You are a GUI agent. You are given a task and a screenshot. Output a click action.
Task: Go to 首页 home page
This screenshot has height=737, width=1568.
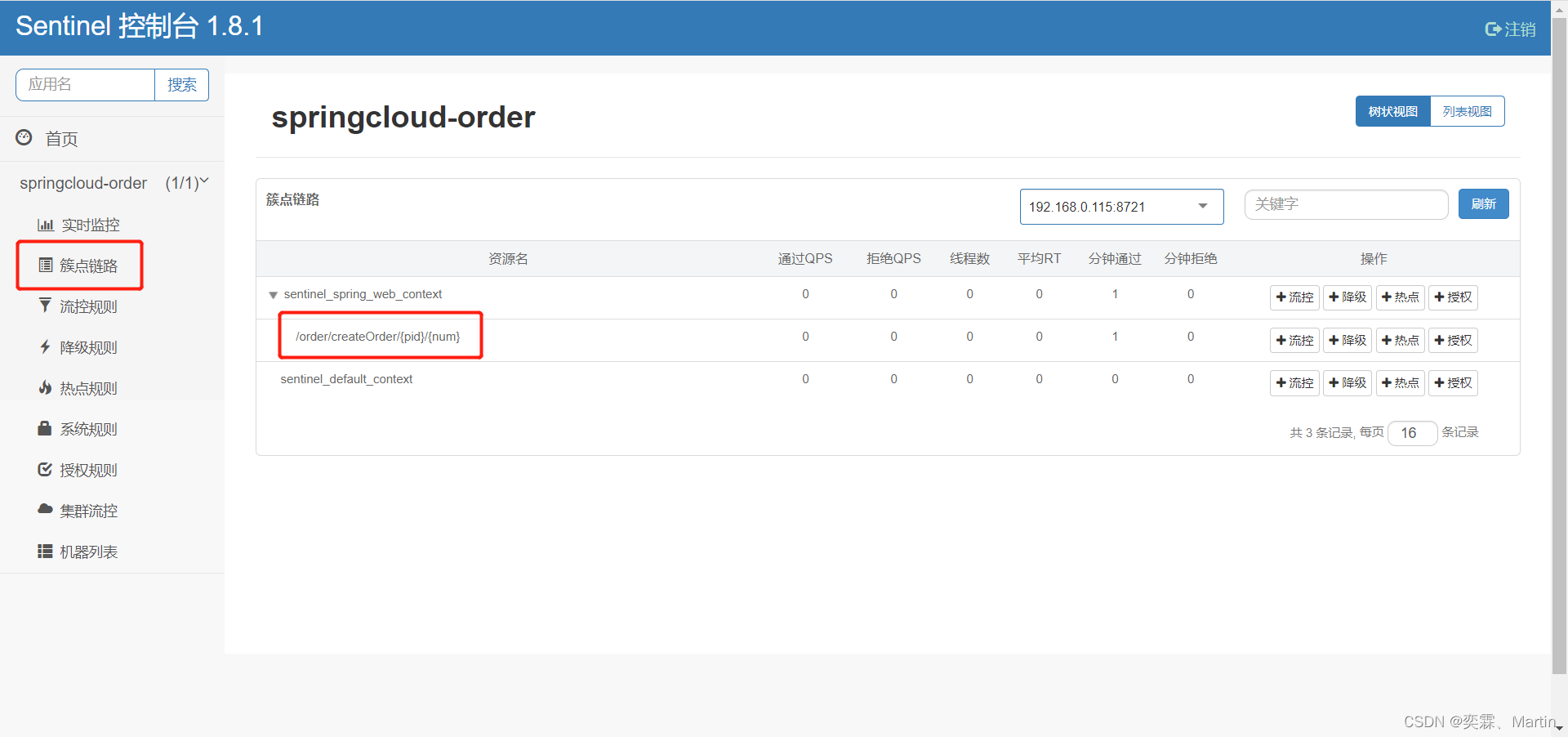click(x=61, y=139)
